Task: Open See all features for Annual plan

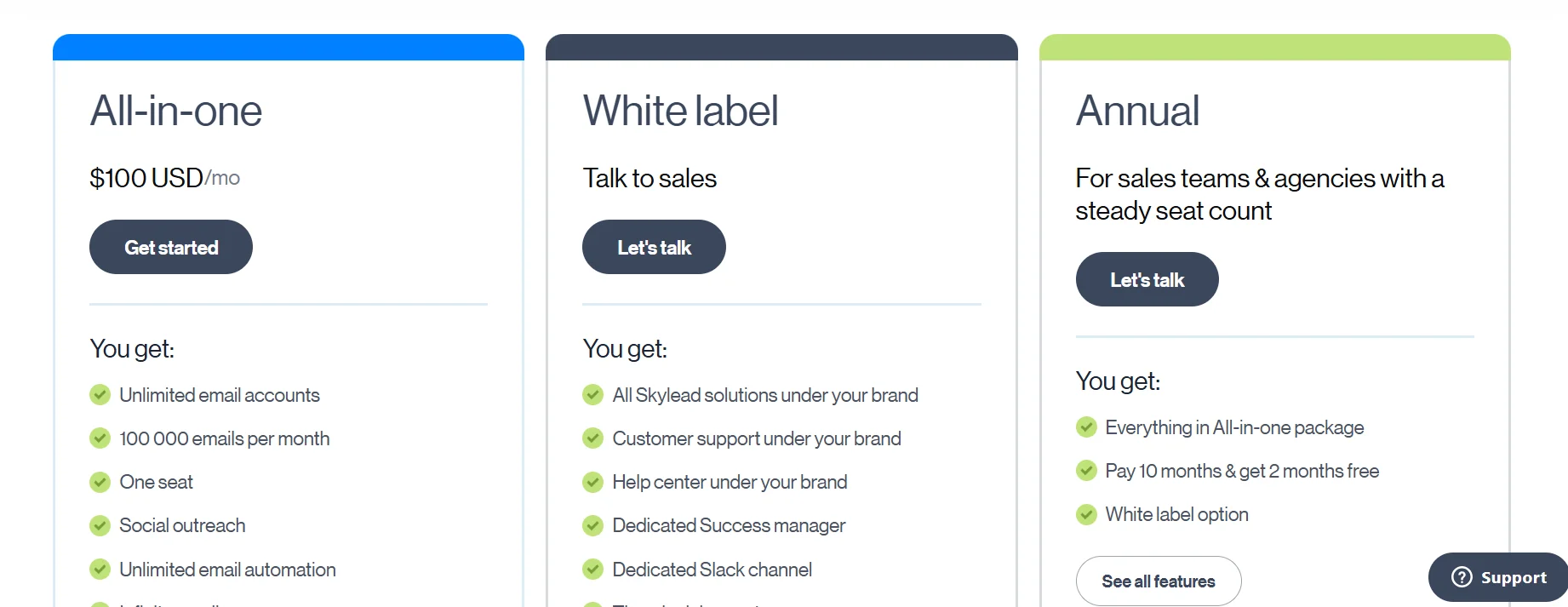Action: 1158,581
